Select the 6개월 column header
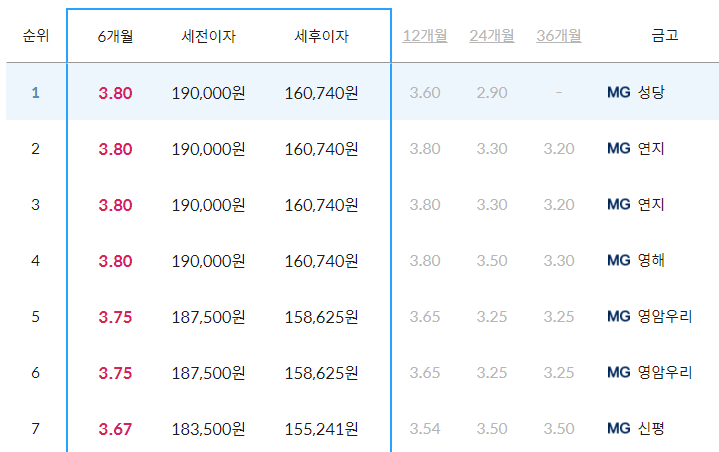This screenshot has height=452, width=719. (115, 36)
